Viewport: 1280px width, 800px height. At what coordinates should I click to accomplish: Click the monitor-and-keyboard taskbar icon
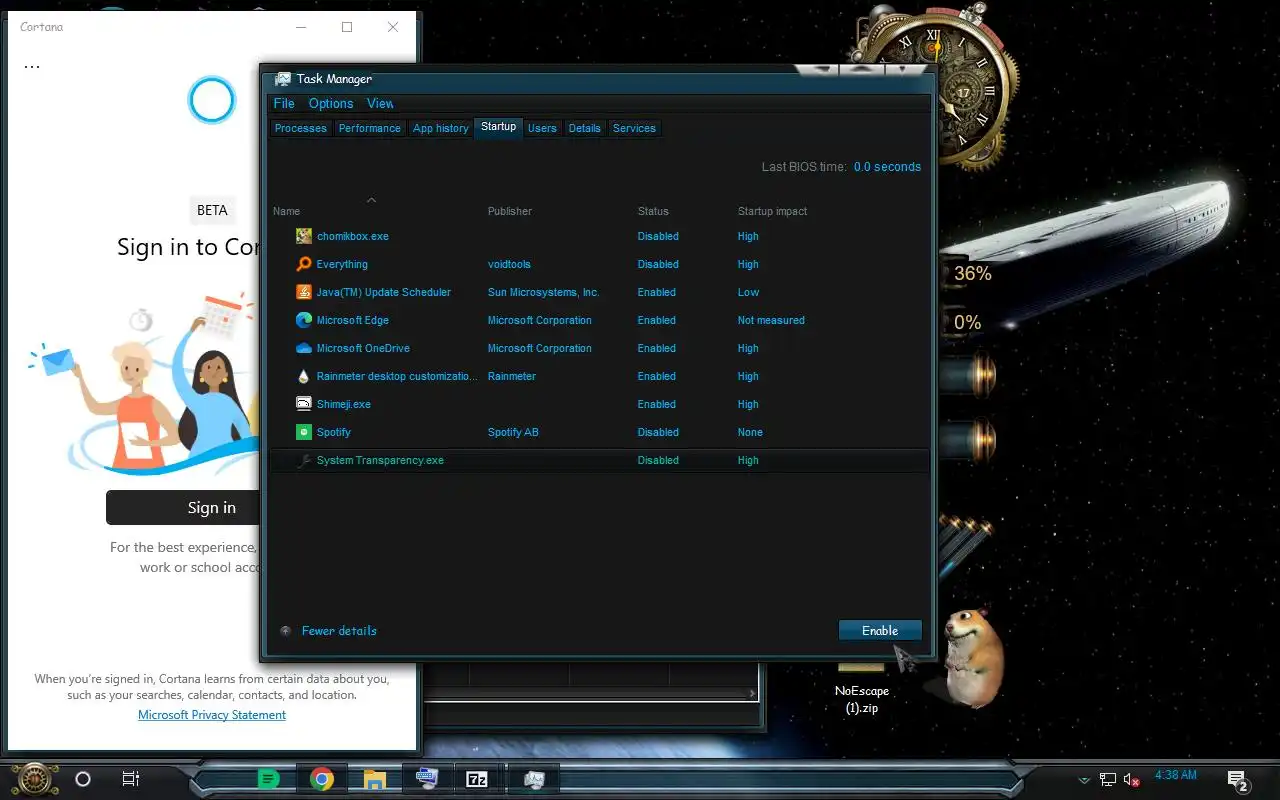(x=426, y=779)
